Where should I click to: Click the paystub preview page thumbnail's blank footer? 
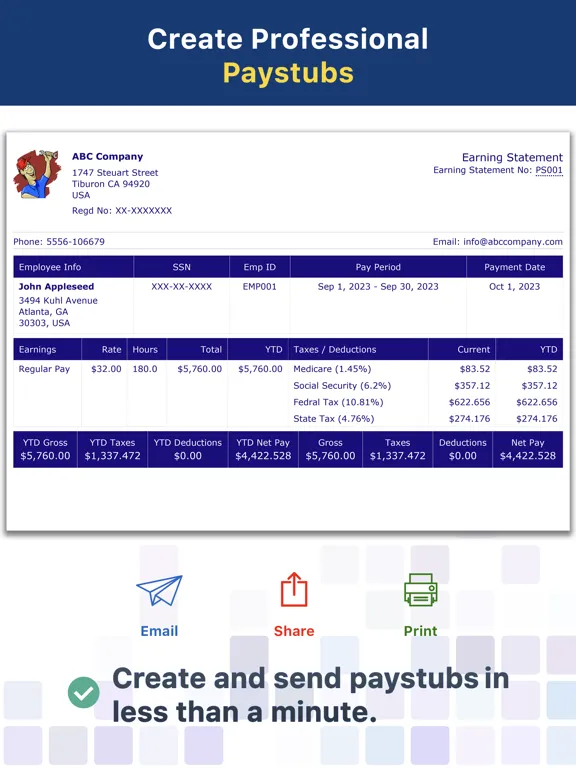tap(288, 497)
